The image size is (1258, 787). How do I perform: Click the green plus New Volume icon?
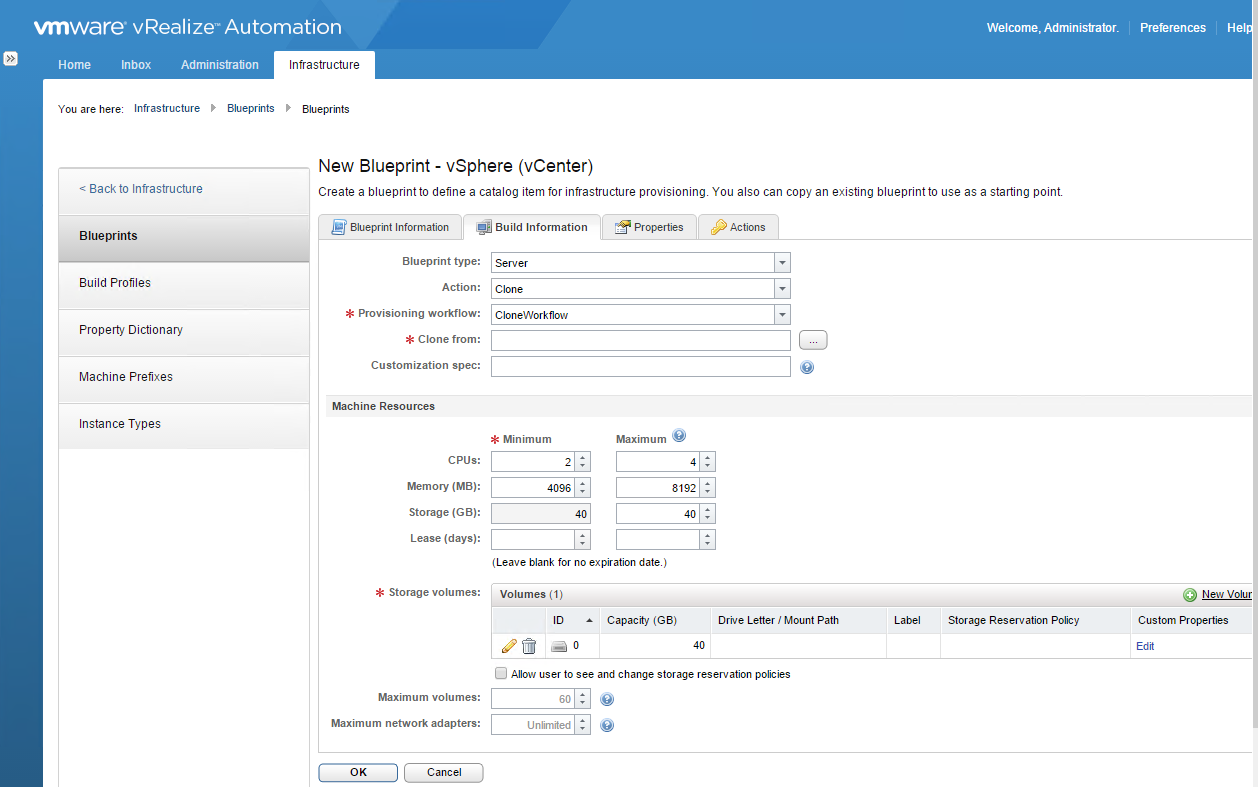pos(1190,595)
